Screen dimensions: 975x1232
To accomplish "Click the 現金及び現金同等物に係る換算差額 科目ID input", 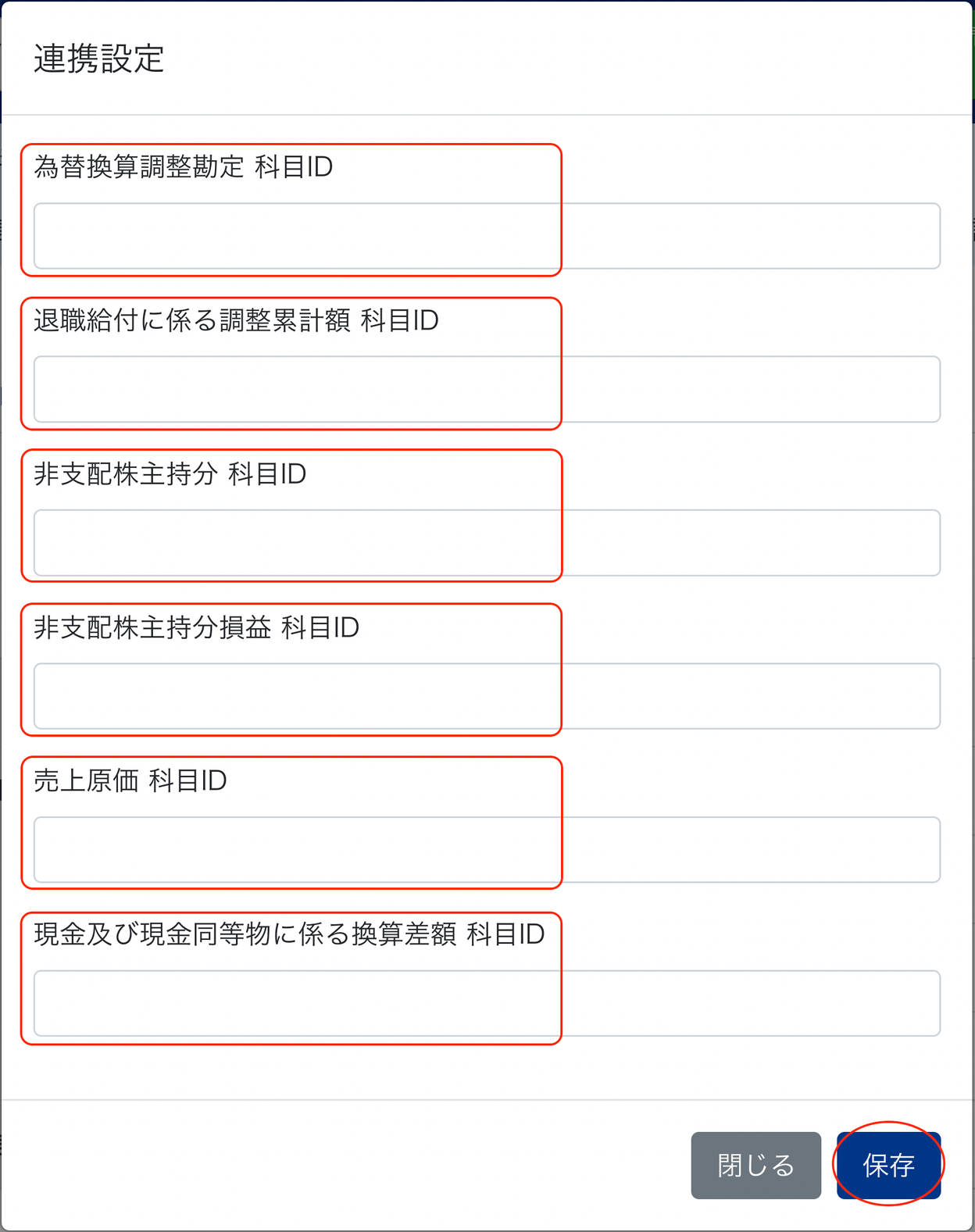I will [x=486, y=1003].
